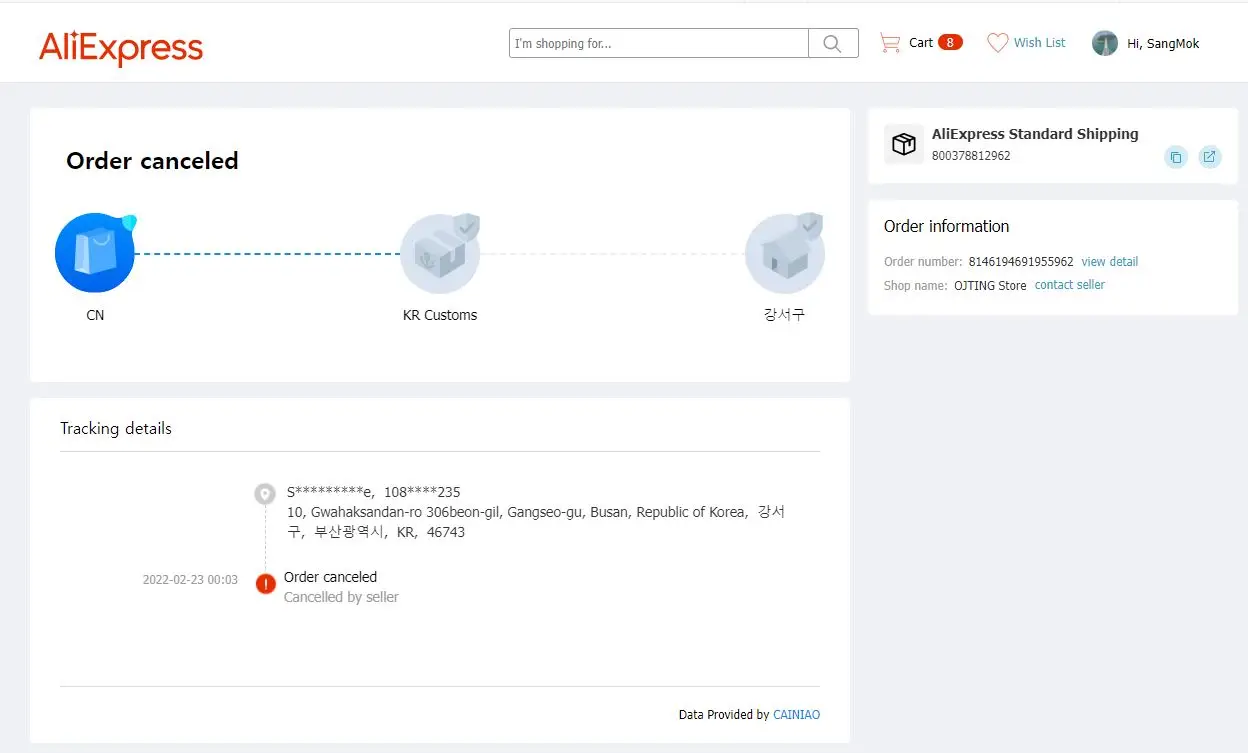Viewport: 1248px width, 753px height.
Task: Click the cart badge showing 8
Action: click(950, 42)
